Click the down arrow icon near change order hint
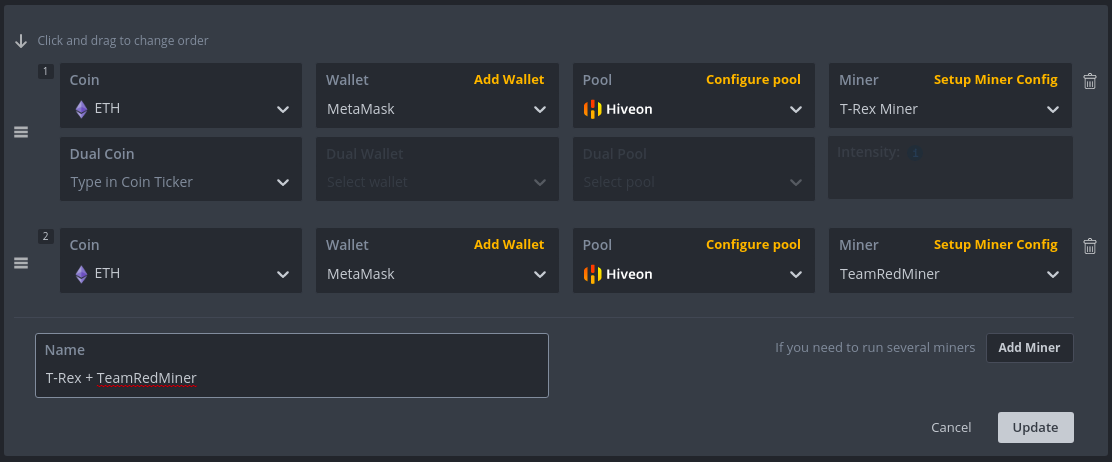1112x462 pixels. coord(21,41)
